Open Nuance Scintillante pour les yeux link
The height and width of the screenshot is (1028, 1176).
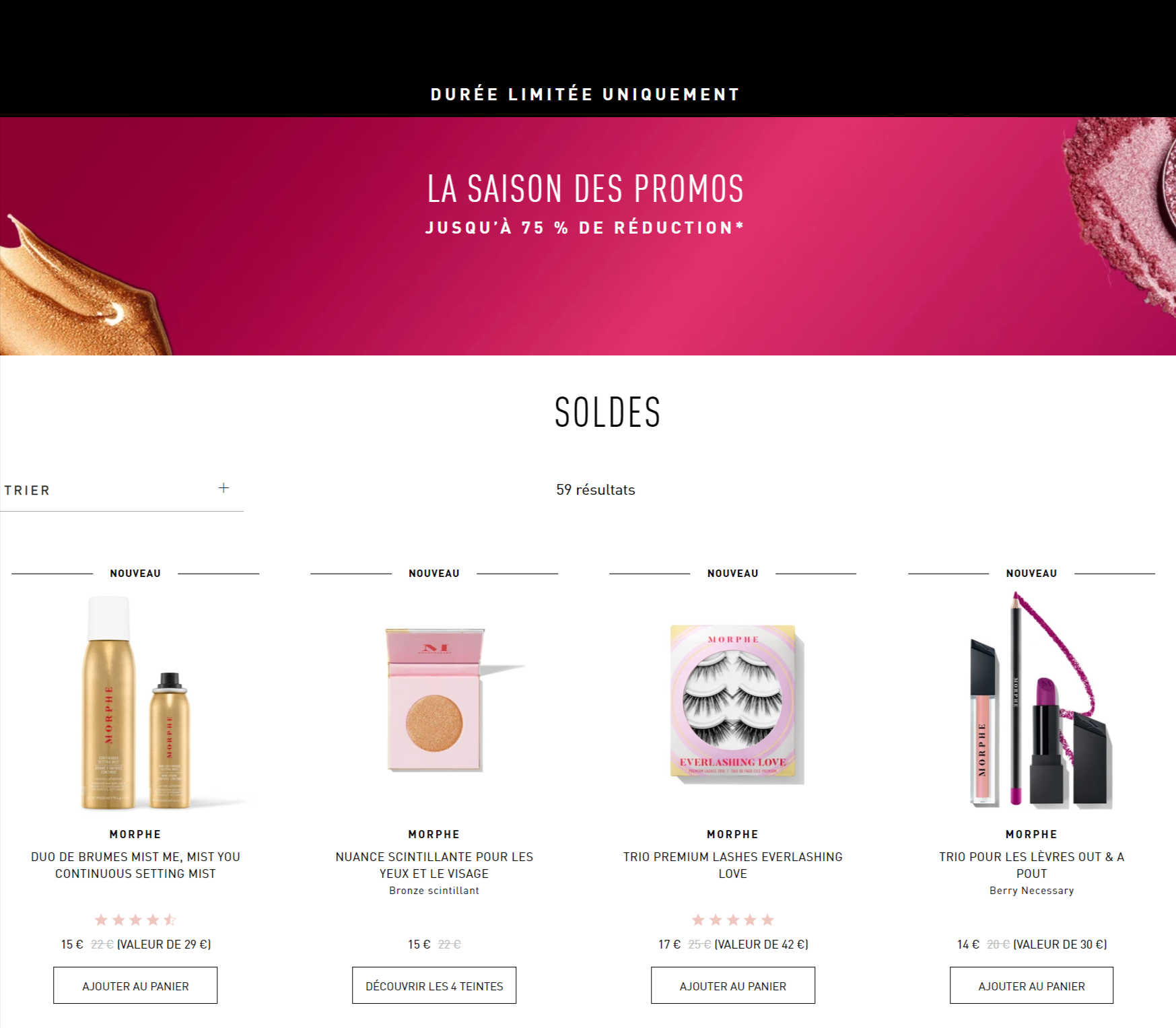point(434,865)
